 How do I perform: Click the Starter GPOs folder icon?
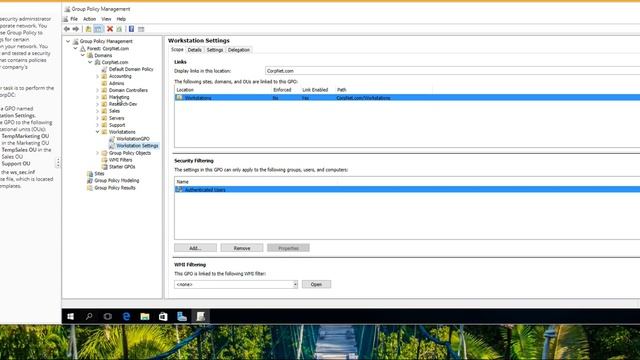[104, 167]
